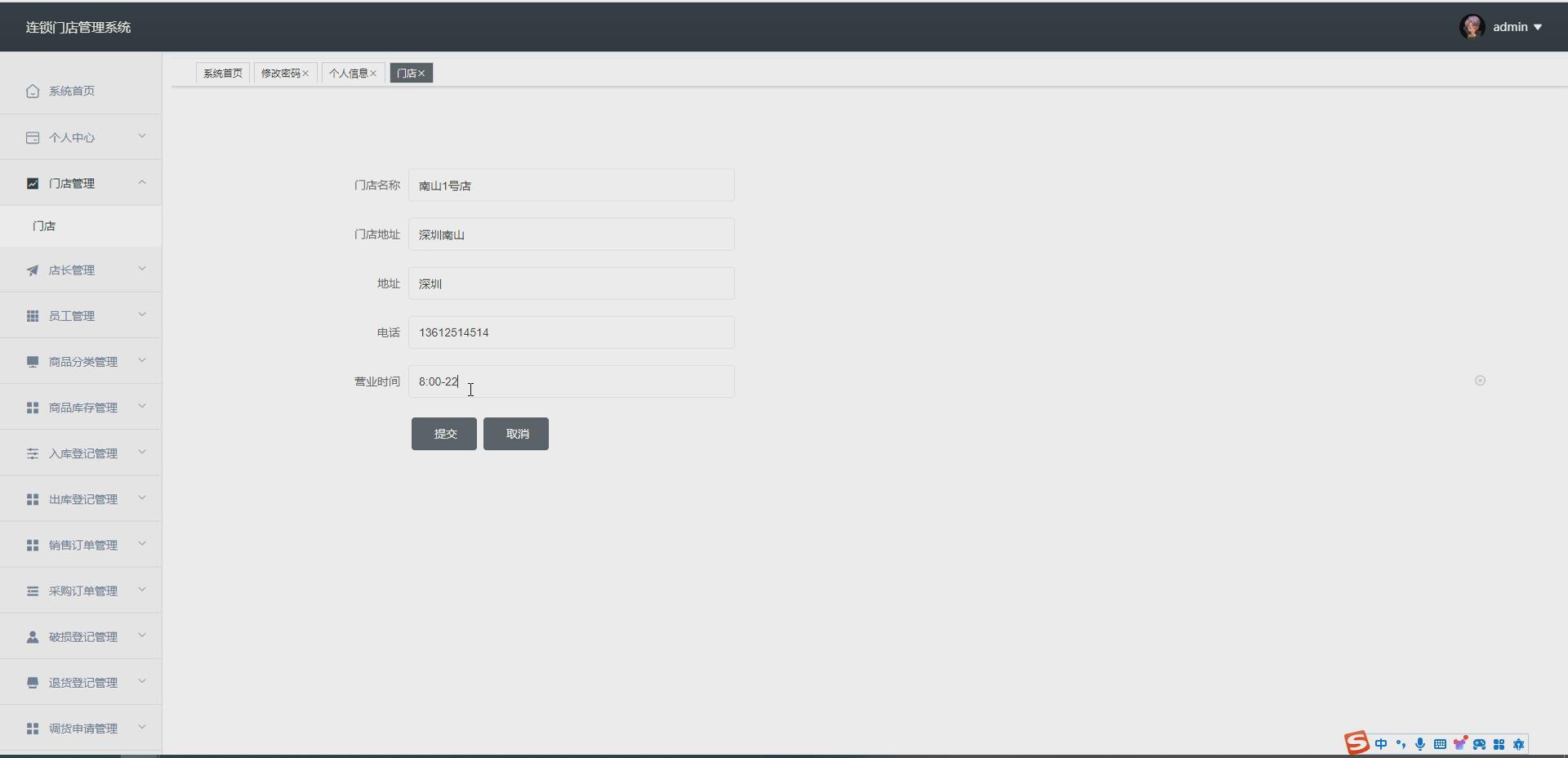Expand the 退货登记管理 chevron
This screenshot has width=1568, height=758.
pyautogui.click(x=142, y=680)
